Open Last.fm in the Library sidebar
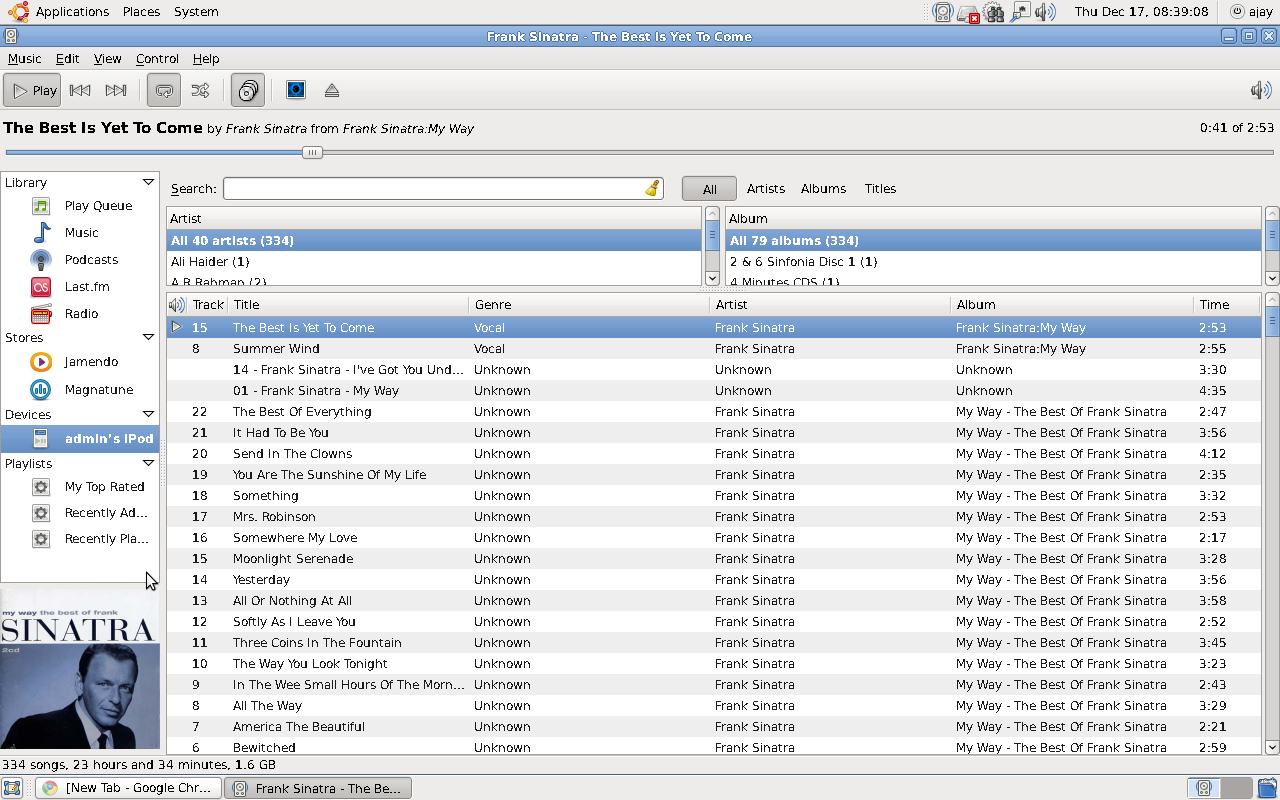This screenshot has width=1280, height=800. (x=87, y=287)
